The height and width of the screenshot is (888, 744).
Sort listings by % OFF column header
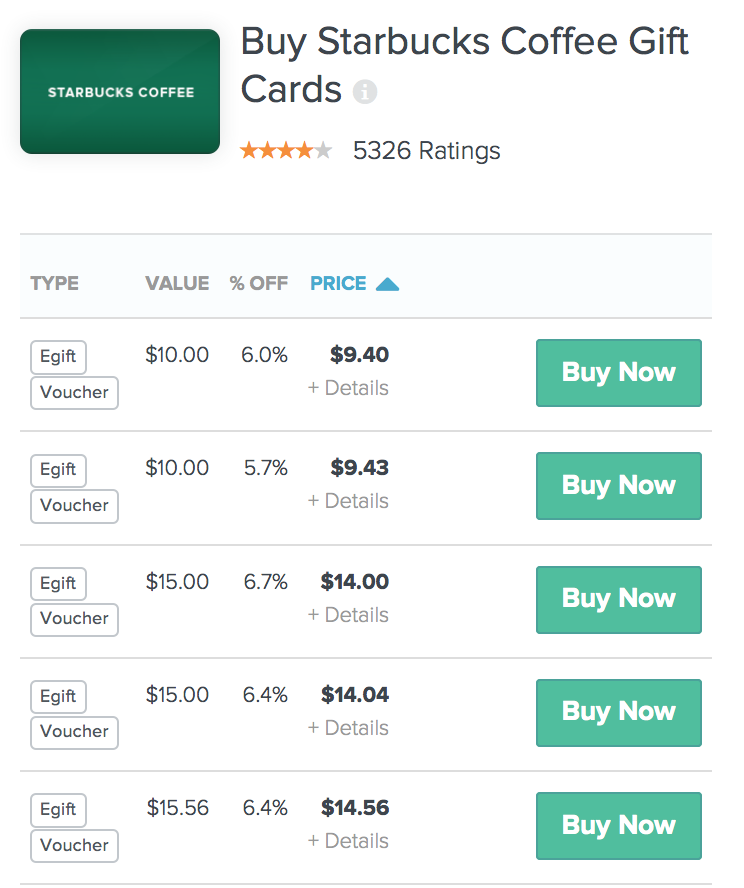259,283
